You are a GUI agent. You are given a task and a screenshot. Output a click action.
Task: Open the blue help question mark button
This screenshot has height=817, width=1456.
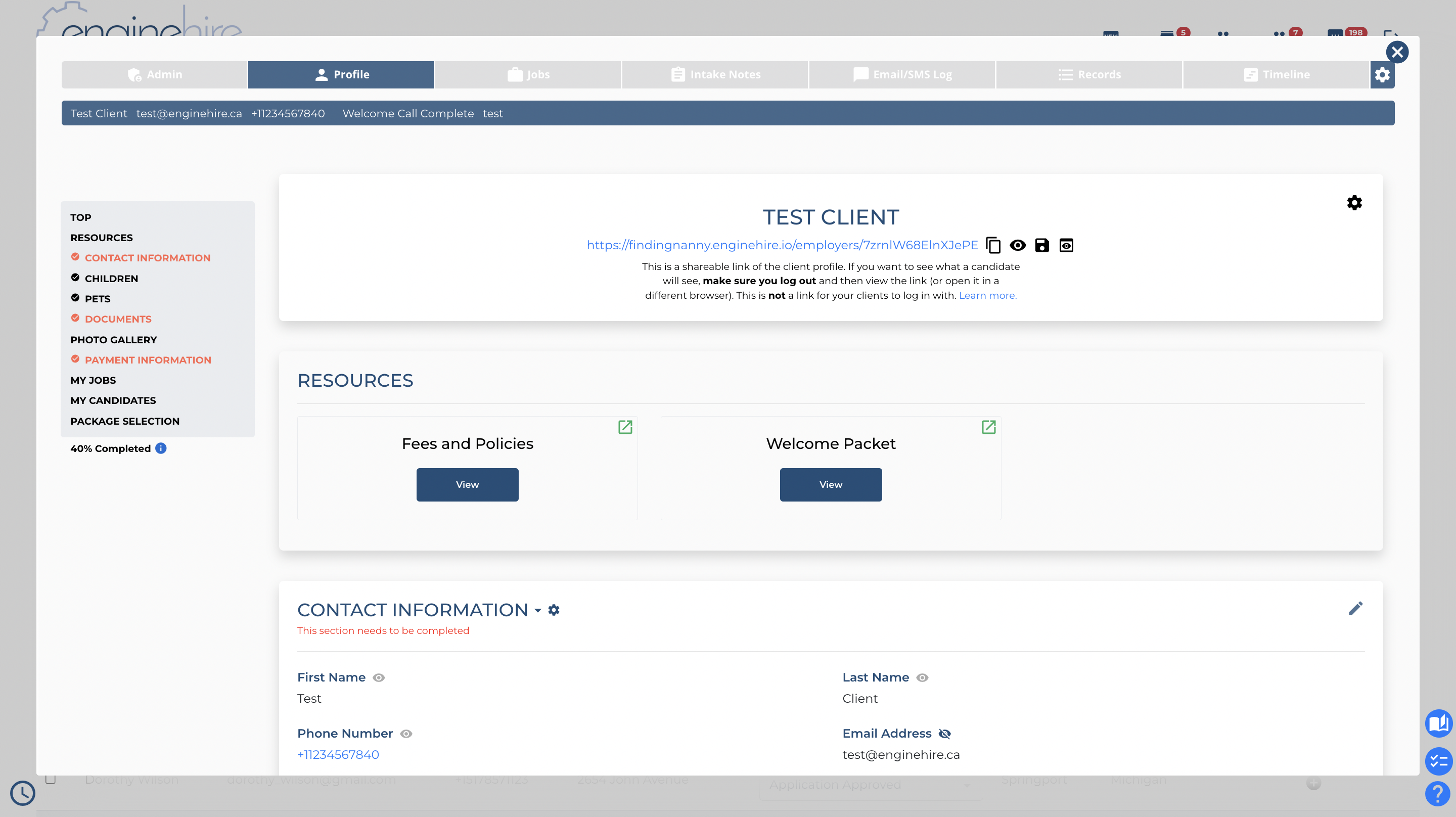click(x=1438, y=794)
